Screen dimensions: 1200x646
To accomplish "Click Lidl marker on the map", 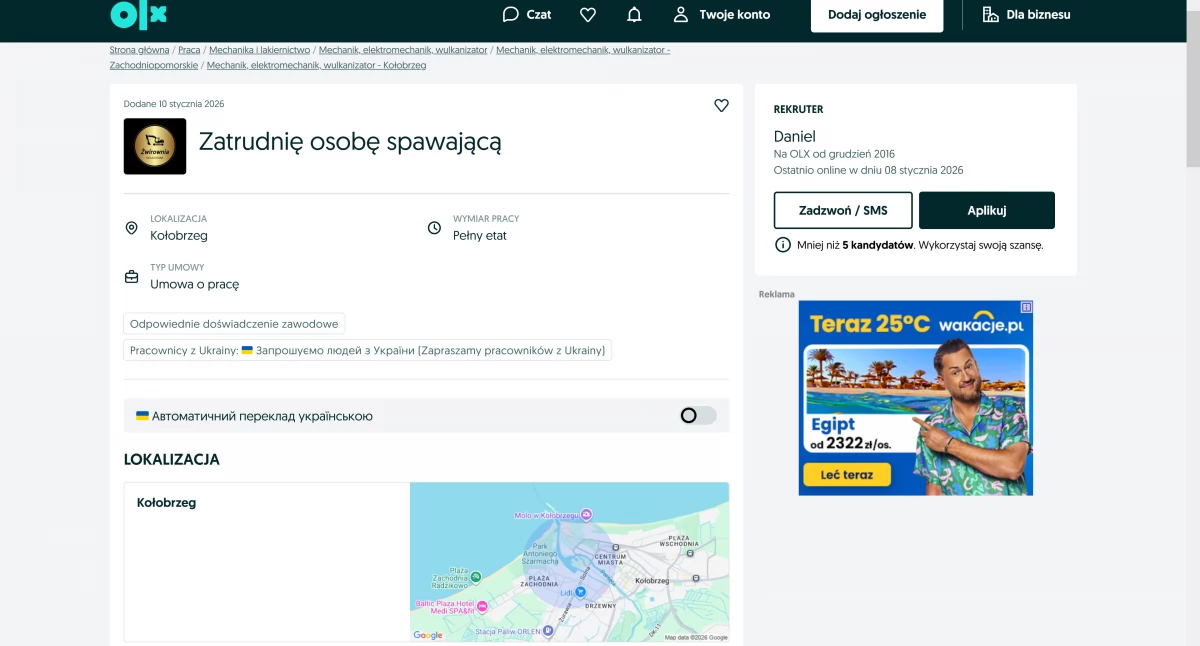I will [580, 592].
